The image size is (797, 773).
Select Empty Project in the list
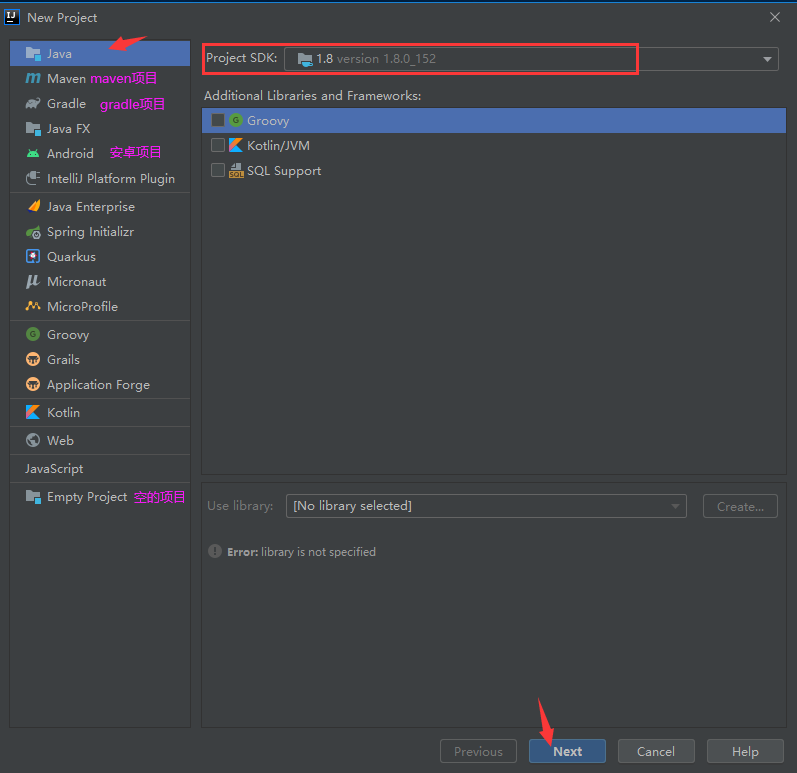(100, 497)
